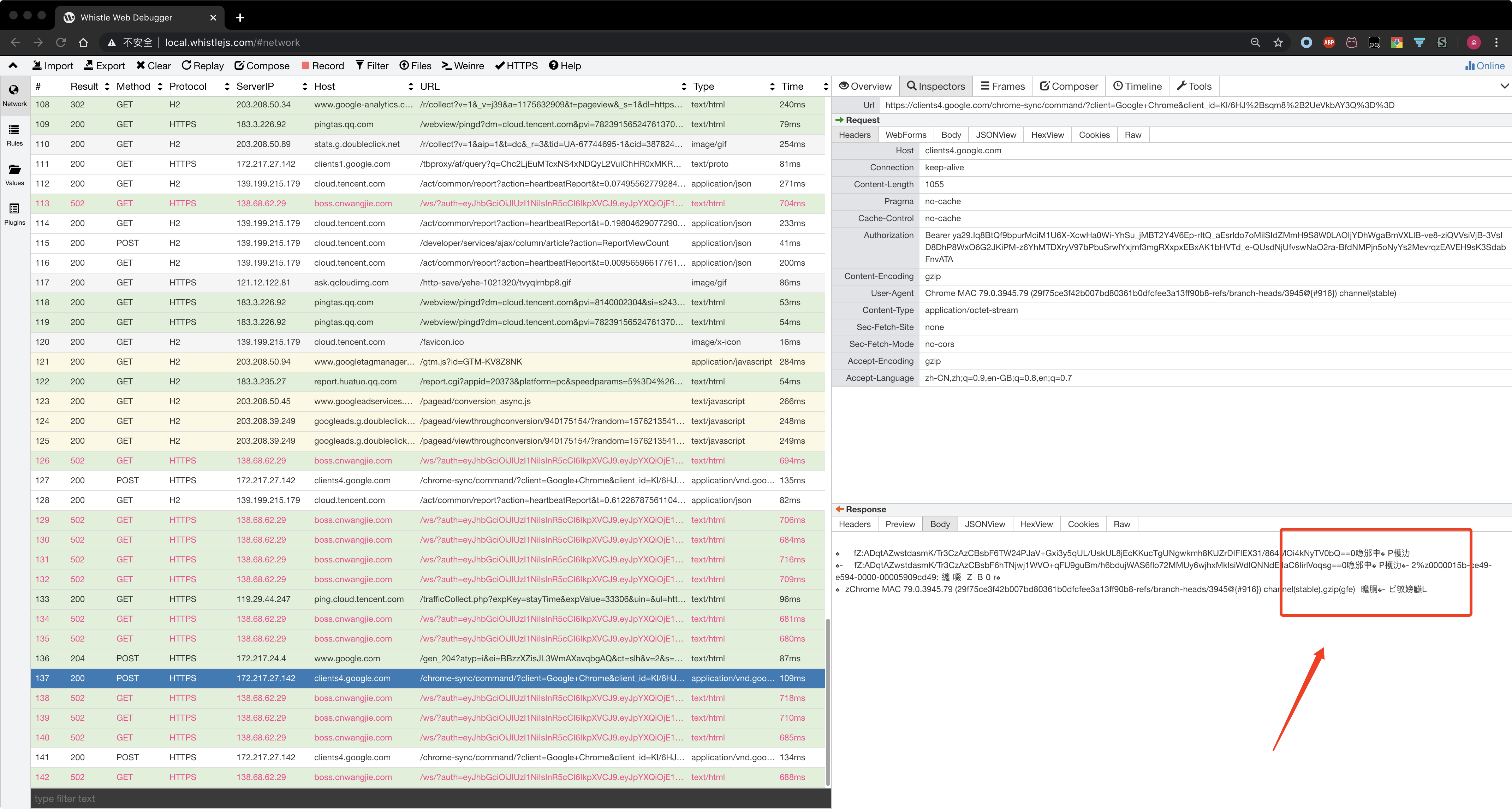Image resolution: width=1512 pixels, height=809 pixels.
Task: Open the Weinre debugging tool
Action: point(463,65)
